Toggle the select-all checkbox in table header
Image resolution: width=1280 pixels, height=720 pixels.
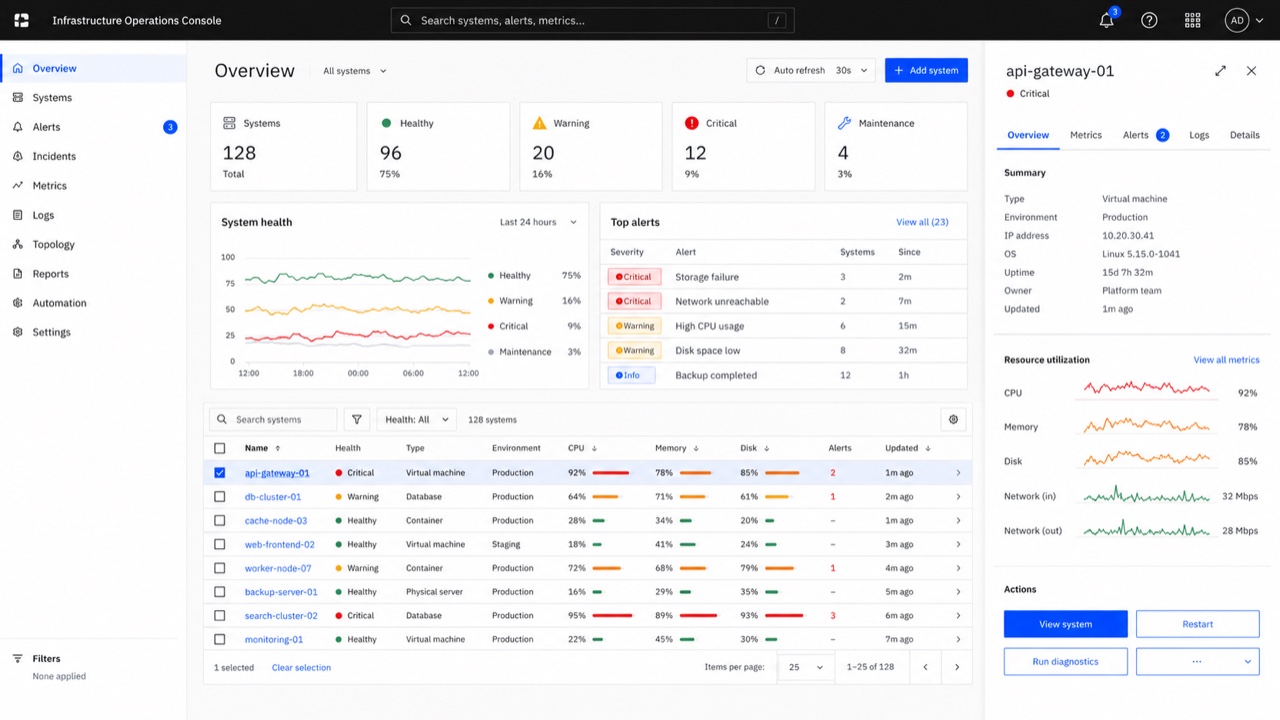point(220,448)
